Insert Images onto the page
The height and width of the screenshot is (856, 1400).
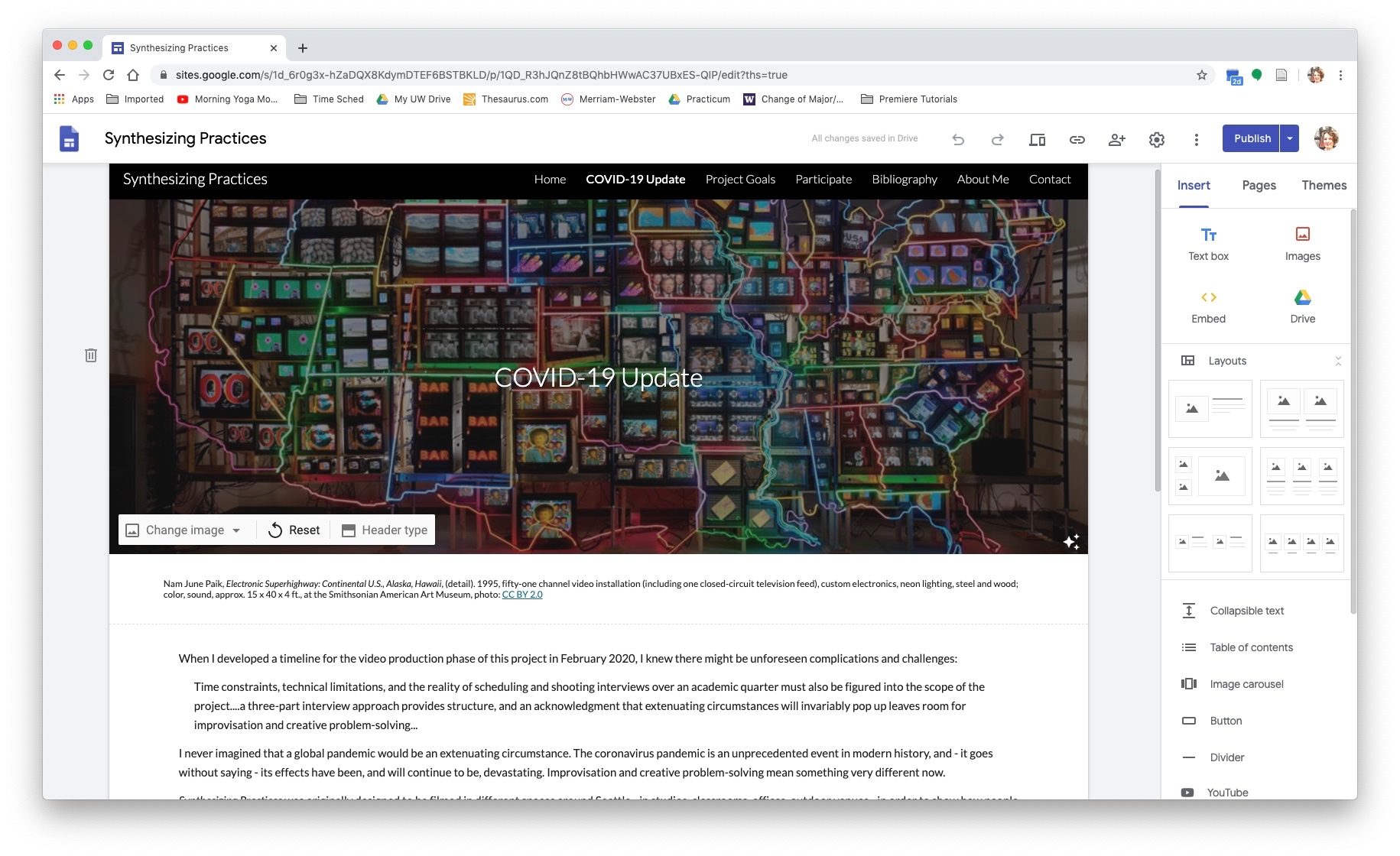tap(1302, 243)
